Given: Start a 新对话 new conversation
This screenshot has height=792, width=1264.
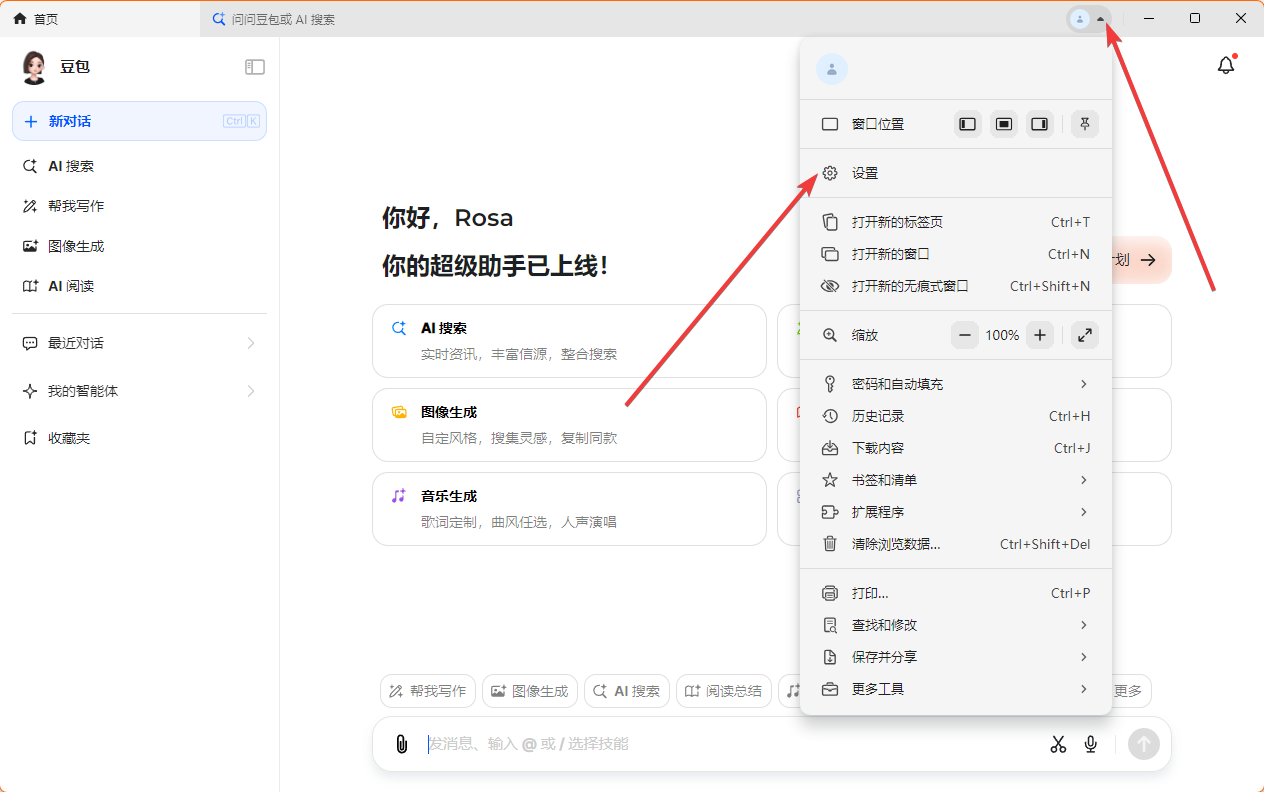Looking at the screenshot, I should tap(139, 121).
